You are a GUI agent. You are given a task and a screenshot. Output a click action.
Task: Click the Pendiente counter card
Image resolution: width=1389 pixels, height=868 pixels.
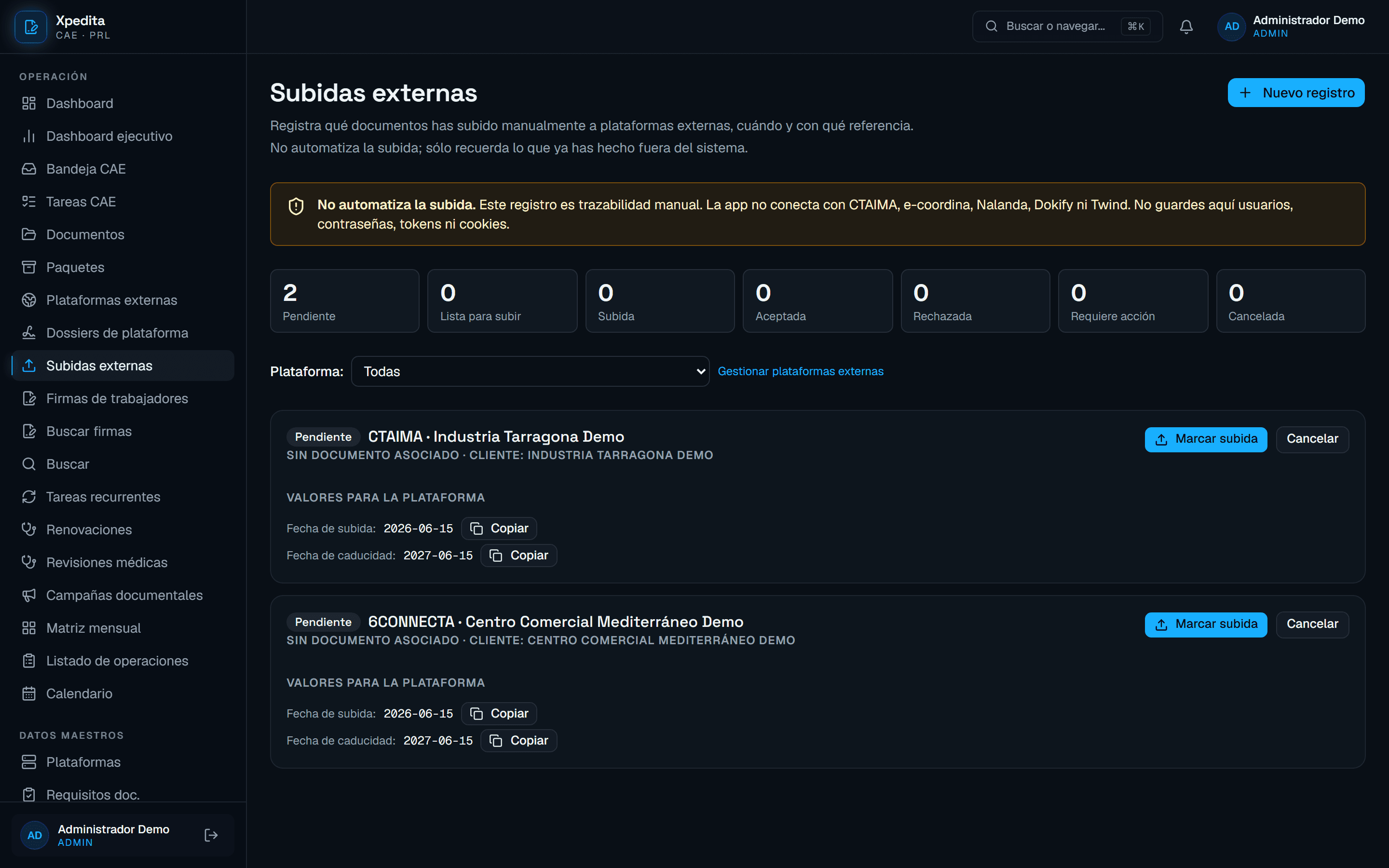tap(344, 301)
